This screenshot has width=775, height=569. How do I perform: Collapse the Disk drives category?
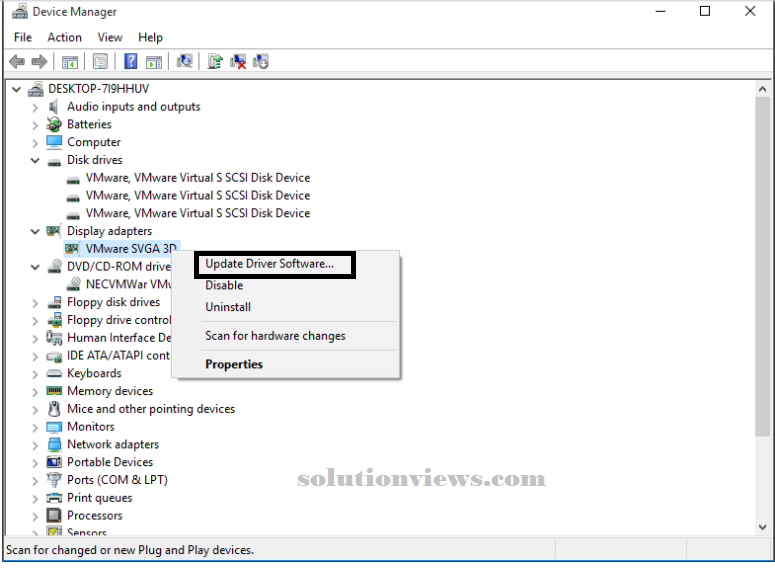coord(35,161)
